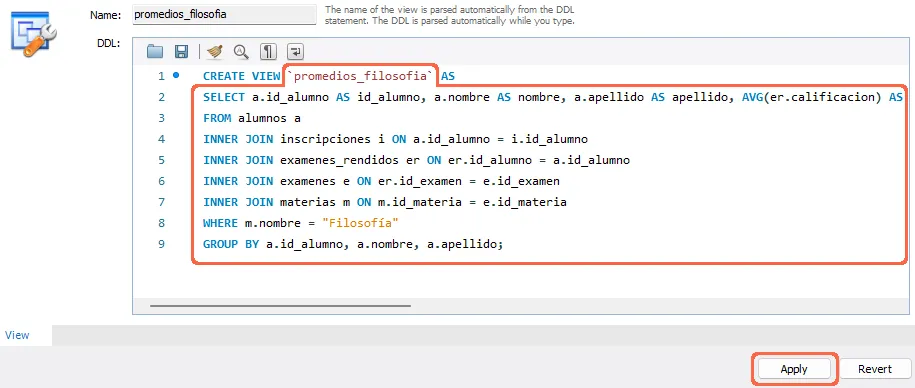The height and width of the screenshot is (388, 915).
Task: Focus the Name field containing promedios_filosofia
Action: tap(224, 15)
